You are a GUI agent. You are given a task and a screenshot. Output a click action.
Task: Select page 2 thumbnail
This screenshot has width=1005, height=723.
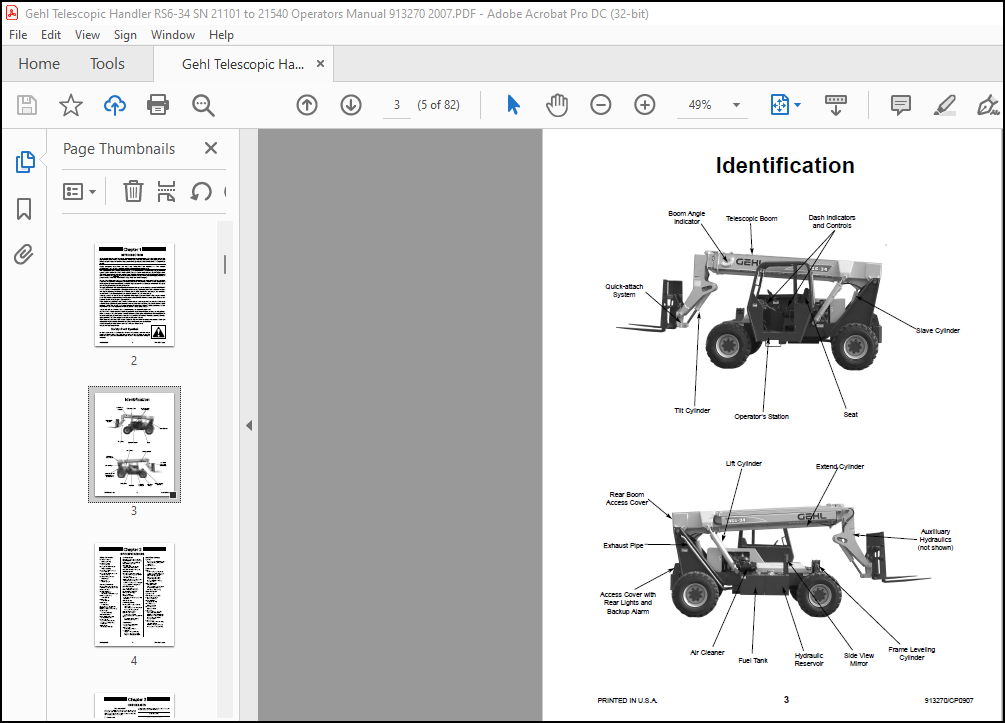tap(134, 295)
